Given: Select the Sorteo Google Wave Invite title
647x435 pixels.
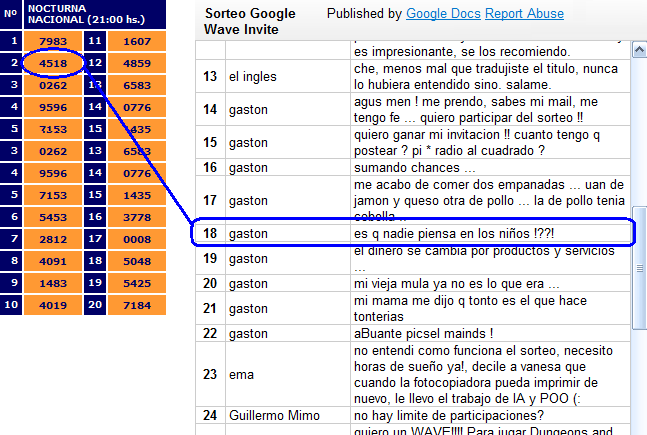Looking at the screenshot, I should pos(250,21).
